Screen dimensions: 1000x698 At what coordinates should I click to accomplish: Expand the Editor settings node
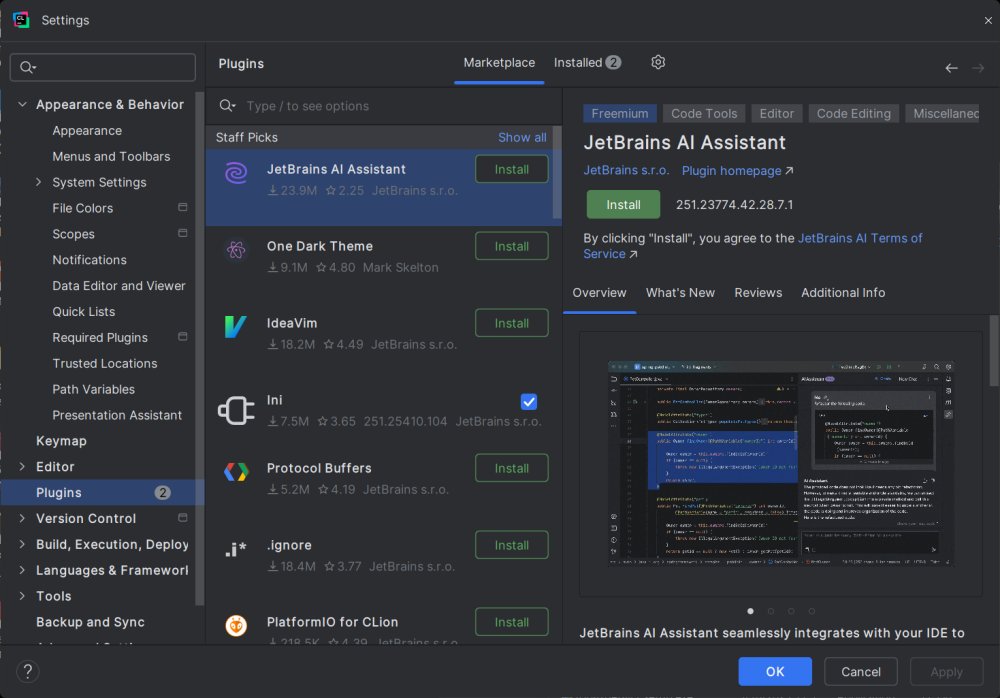click(22, 466)
